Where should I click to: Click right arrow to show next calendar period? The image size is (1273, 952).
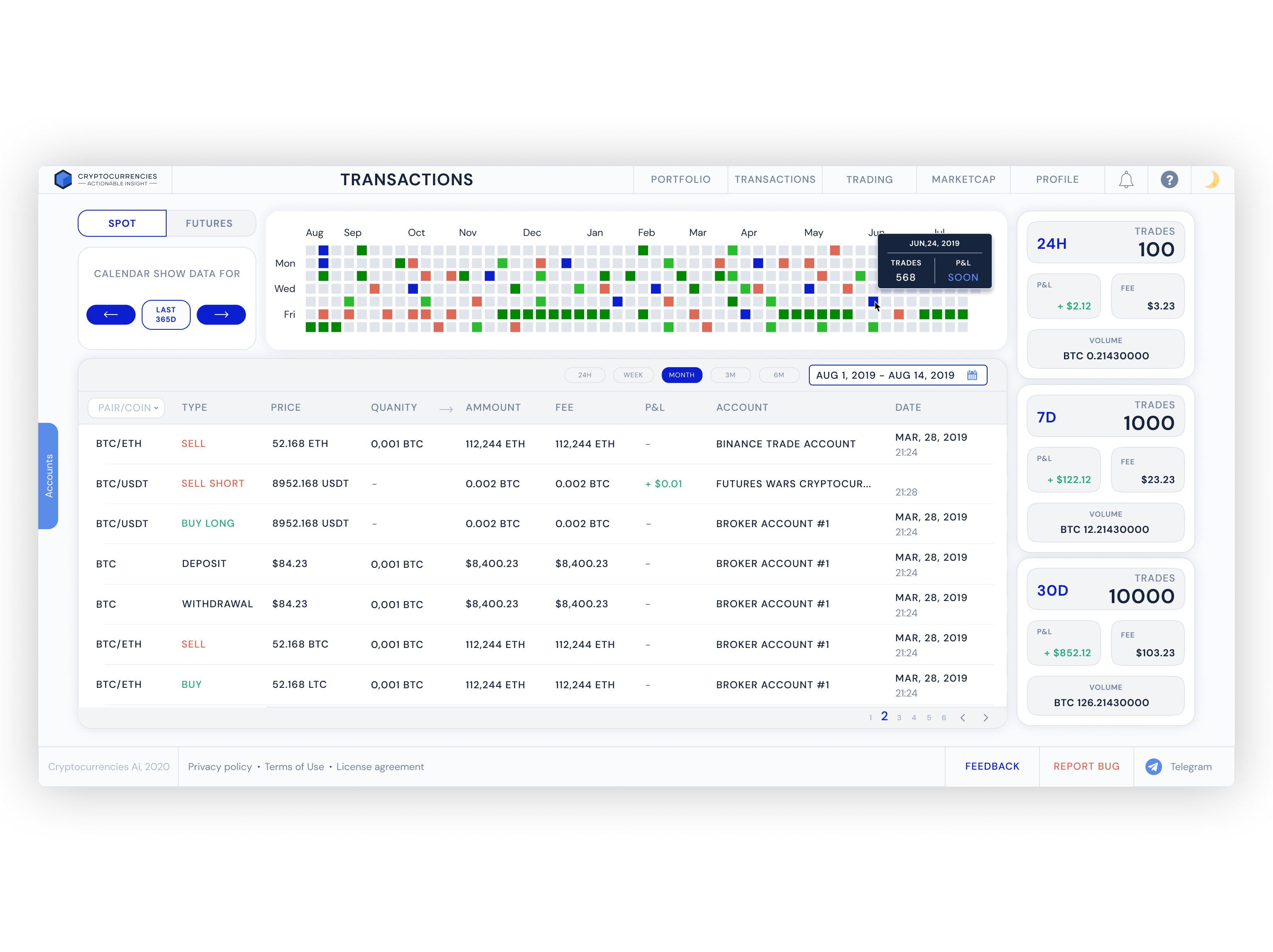221,315
